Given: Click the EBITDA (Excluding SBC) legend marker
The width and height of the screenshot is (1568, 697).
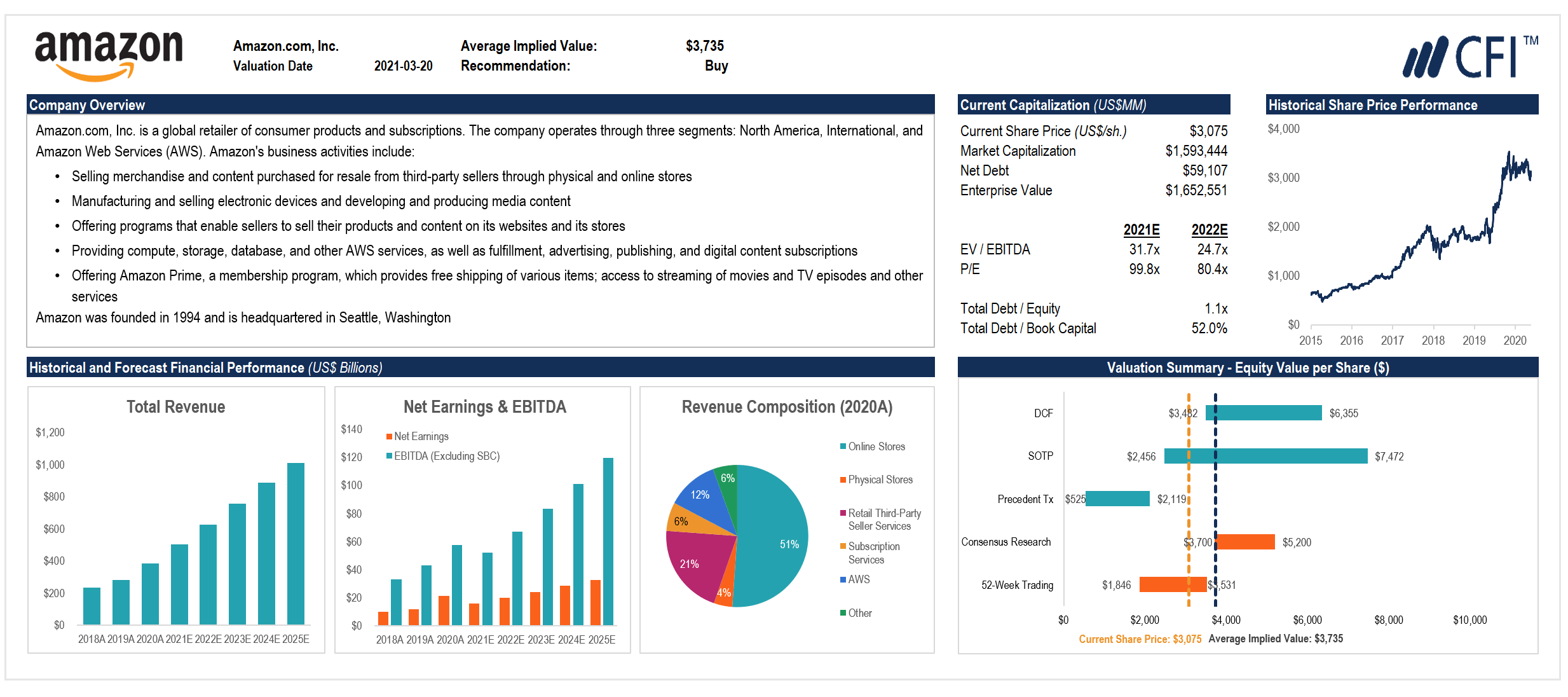Looking at the screenshot, I should pos(389,456).
